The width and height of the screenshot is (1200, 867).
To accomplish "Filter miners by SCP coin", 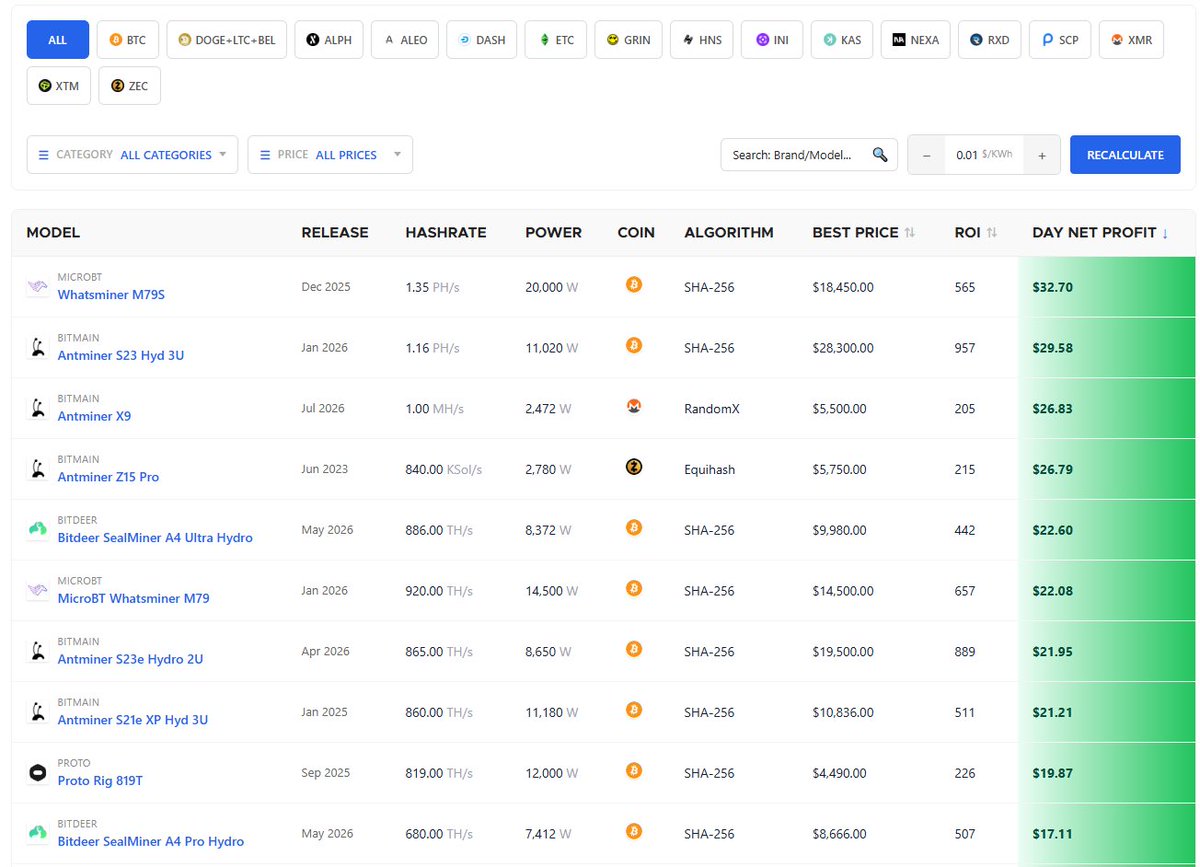I will tap(1060, 40).
